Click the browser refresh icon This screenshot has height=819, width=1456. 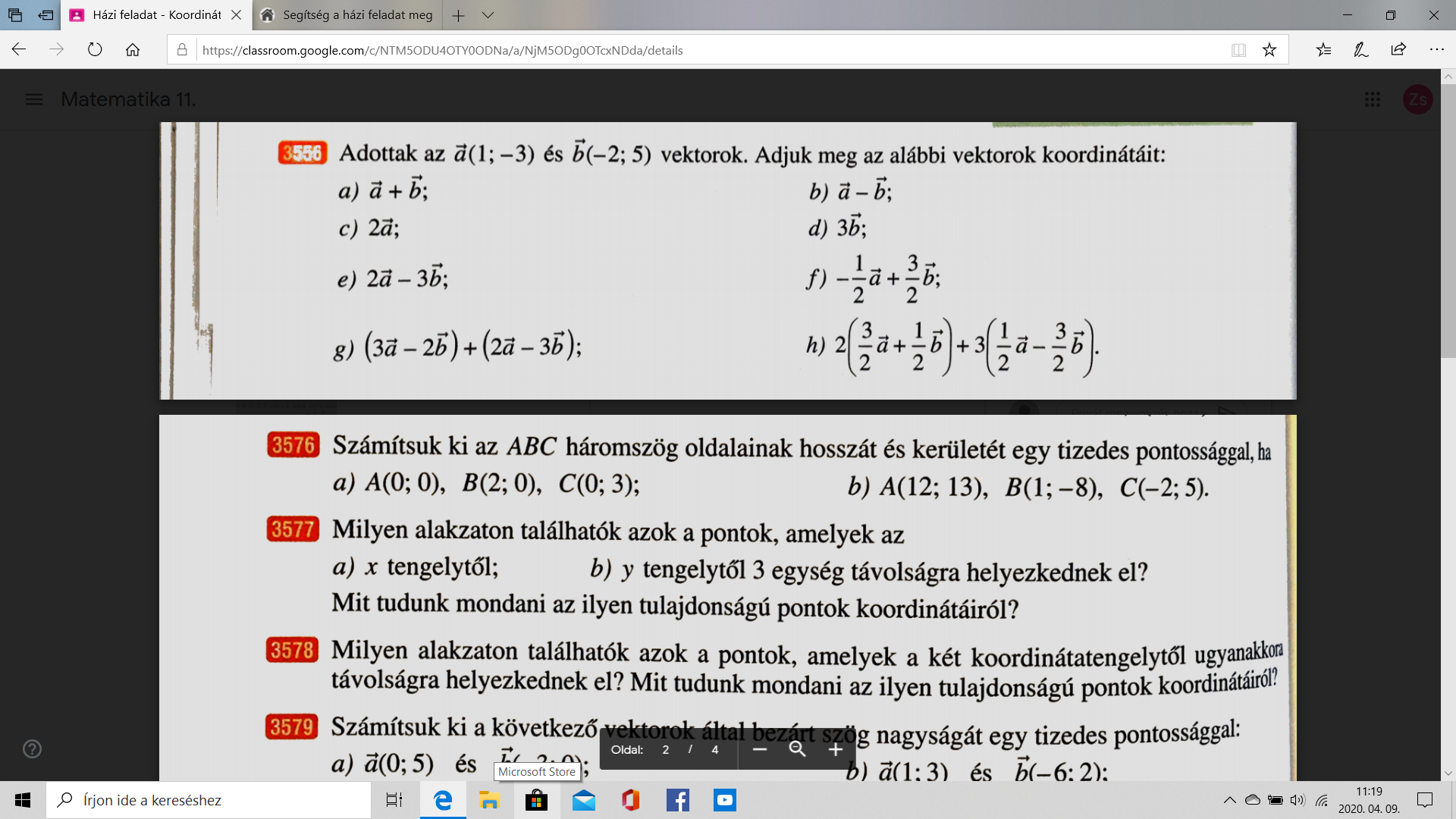click(95, 50)
